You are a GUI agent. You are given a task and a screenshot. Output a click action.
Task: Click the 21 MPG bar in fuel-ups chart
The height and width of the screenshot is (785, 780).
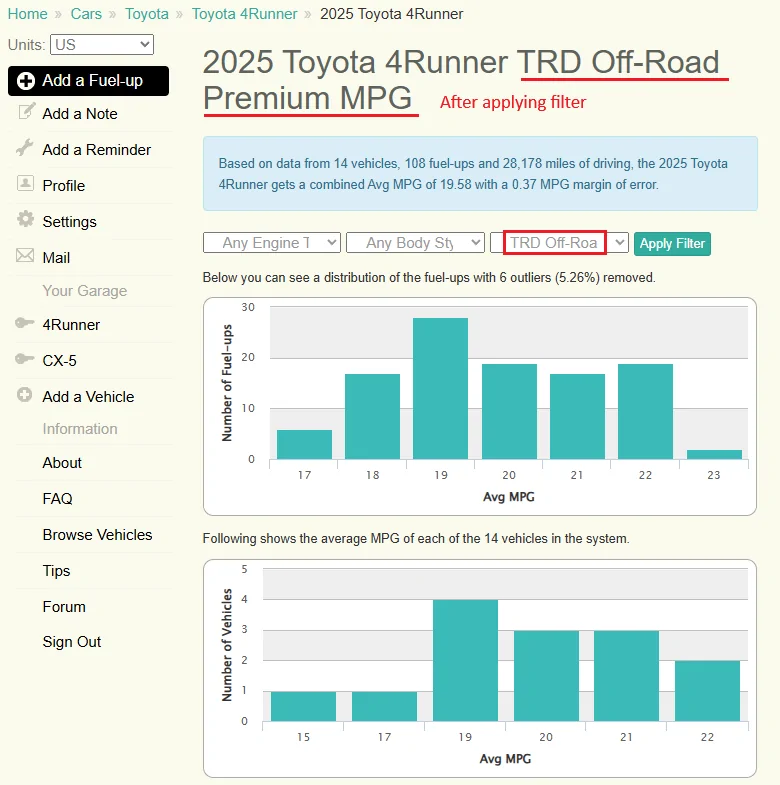tap(577, 417)
